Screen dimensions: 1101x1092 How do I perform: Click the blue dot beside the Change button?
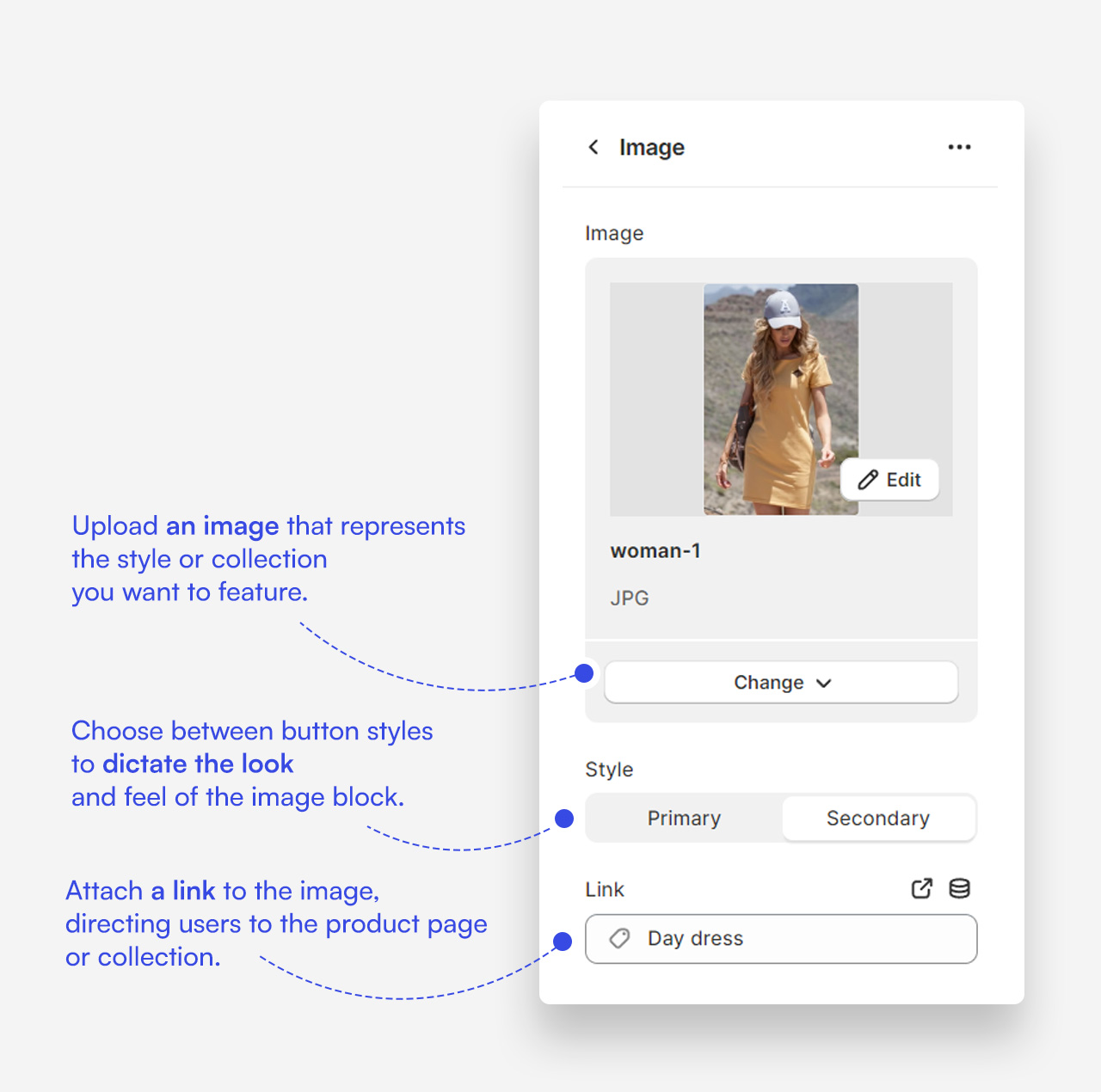click(584, 672)
